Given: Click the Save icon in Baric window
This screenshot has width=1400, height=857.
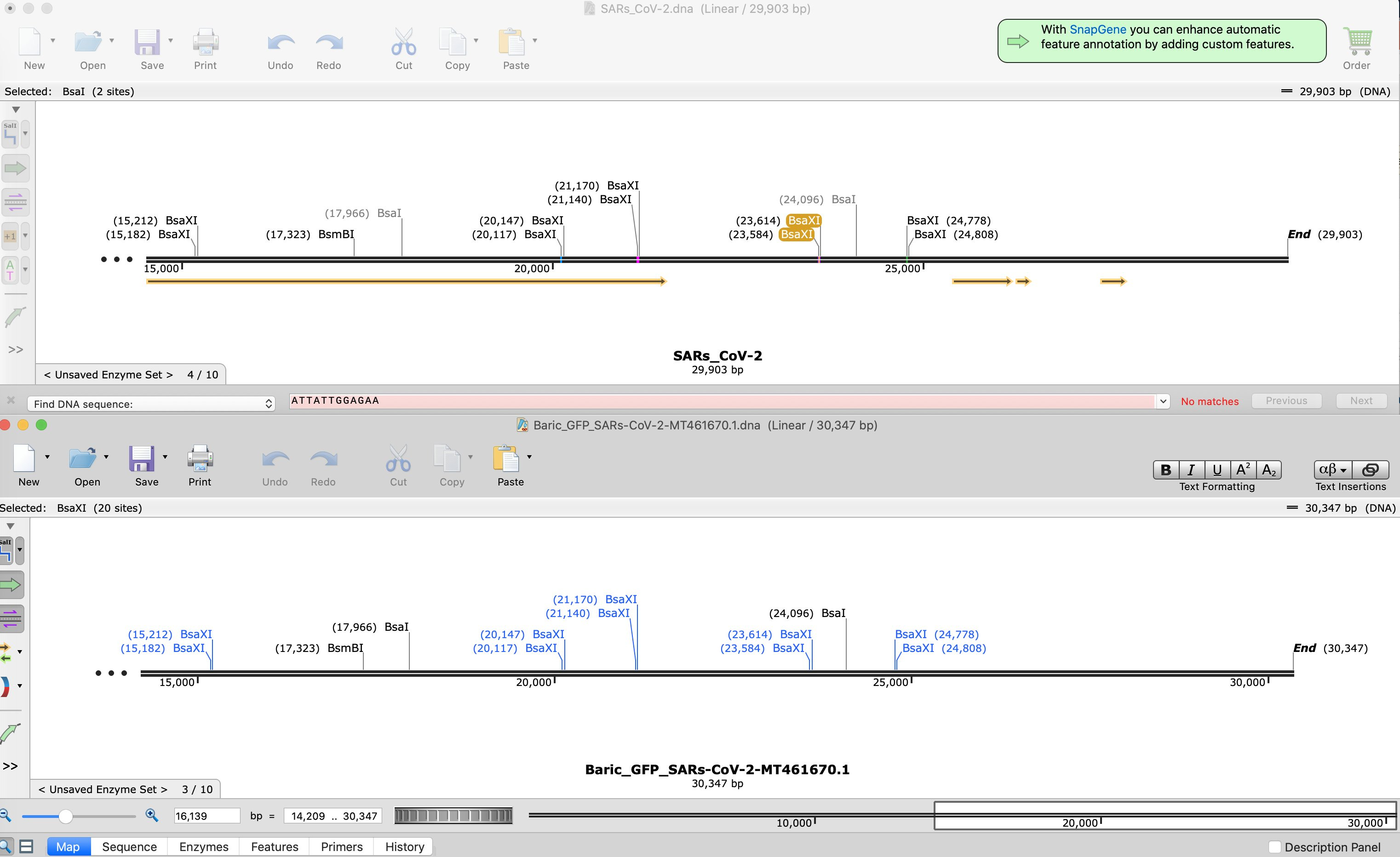Looking at the screenshot, I should 142,459.
